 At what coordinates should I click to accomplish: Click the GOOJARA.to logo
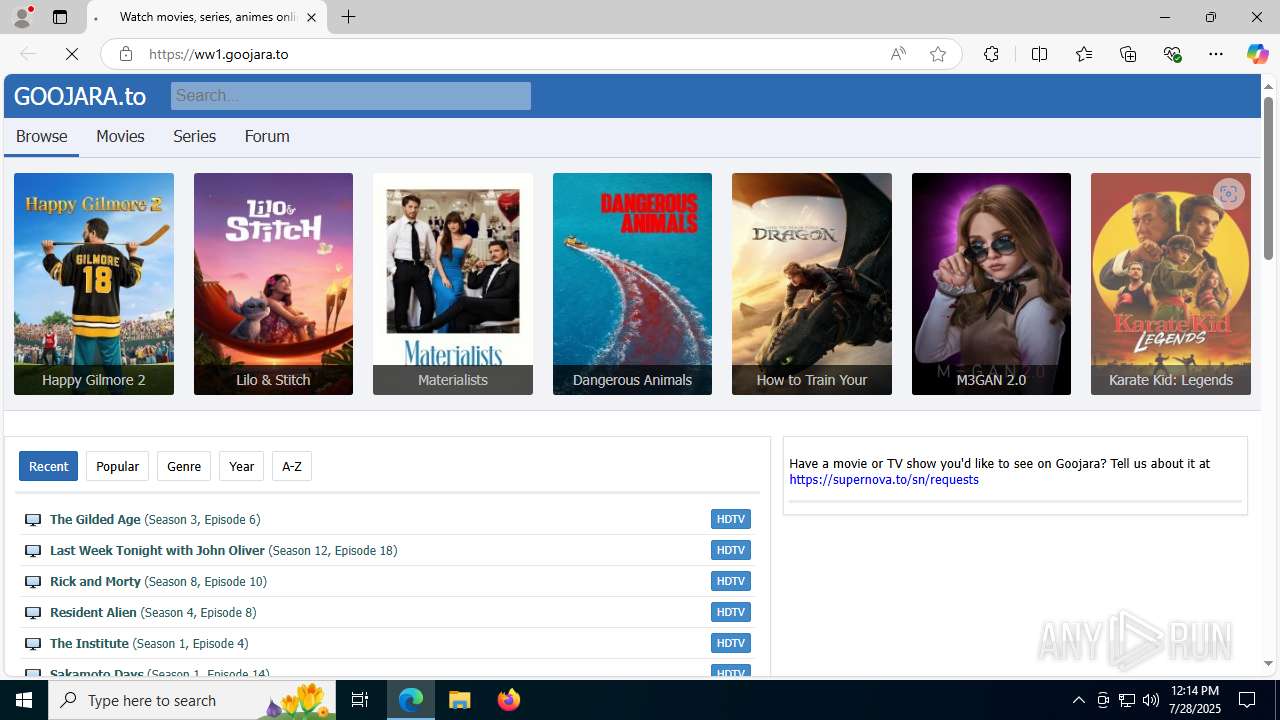(x=80, y=96)
